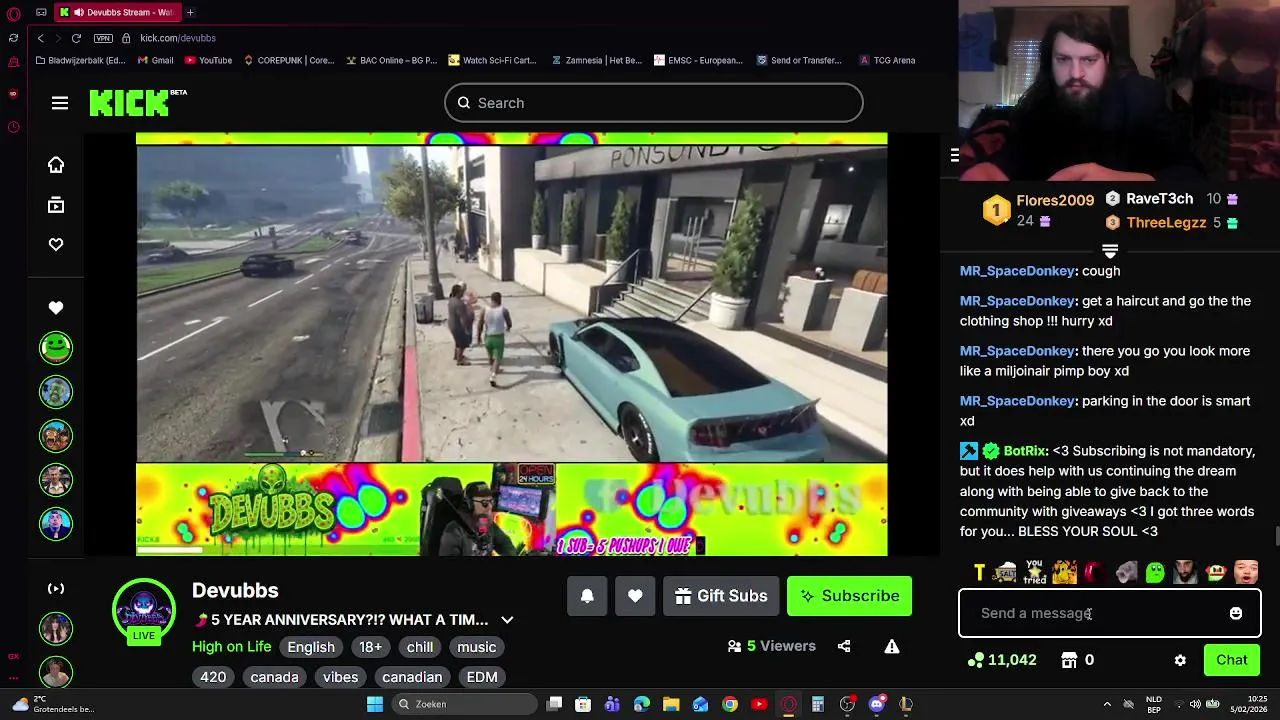This screenshot has width=1280, height=720.
Task: Insert the bearded face emote
Action: (1185, 573)
